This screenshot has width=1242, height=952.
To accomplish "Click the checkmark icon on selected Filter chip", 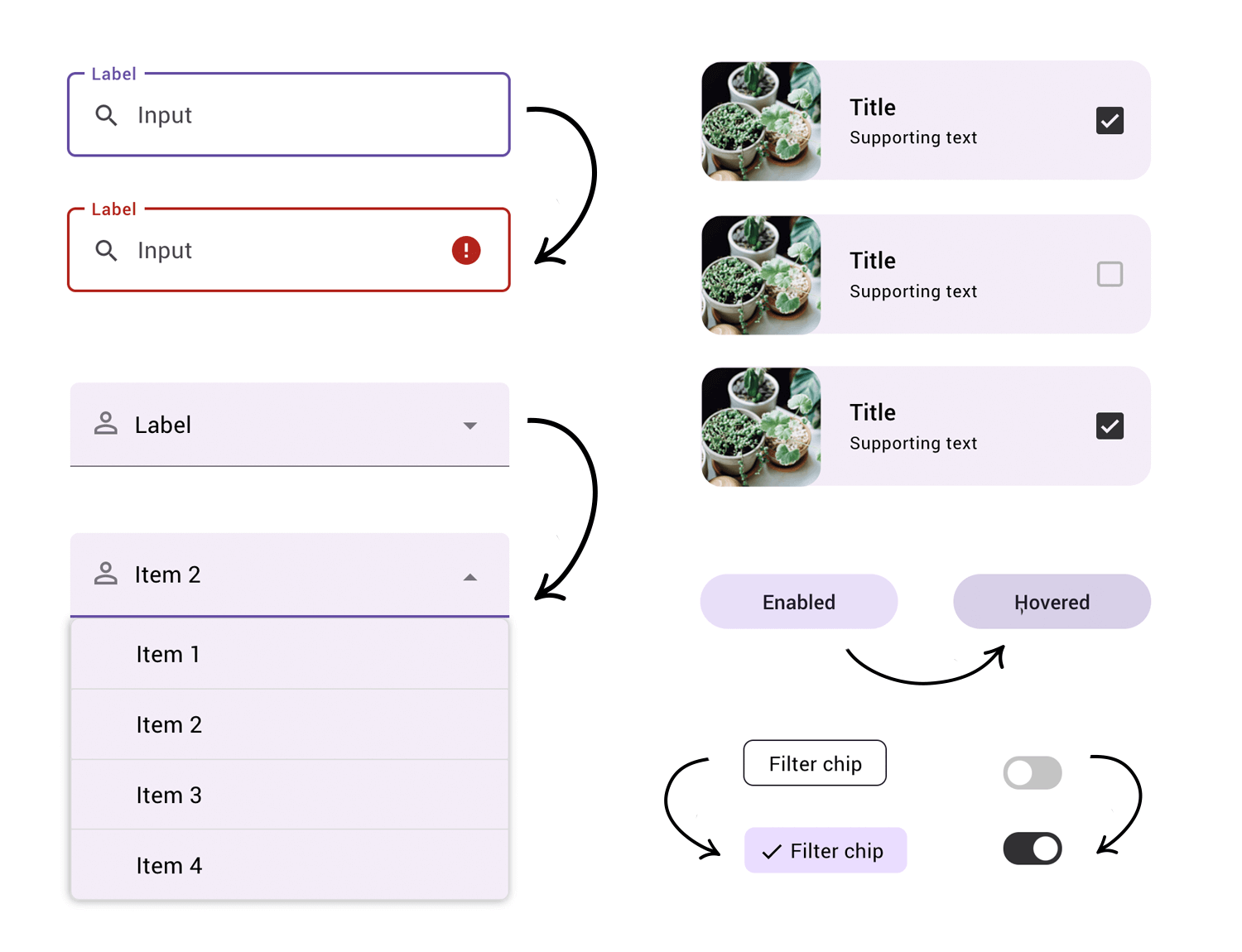I will tap(772, 852).
